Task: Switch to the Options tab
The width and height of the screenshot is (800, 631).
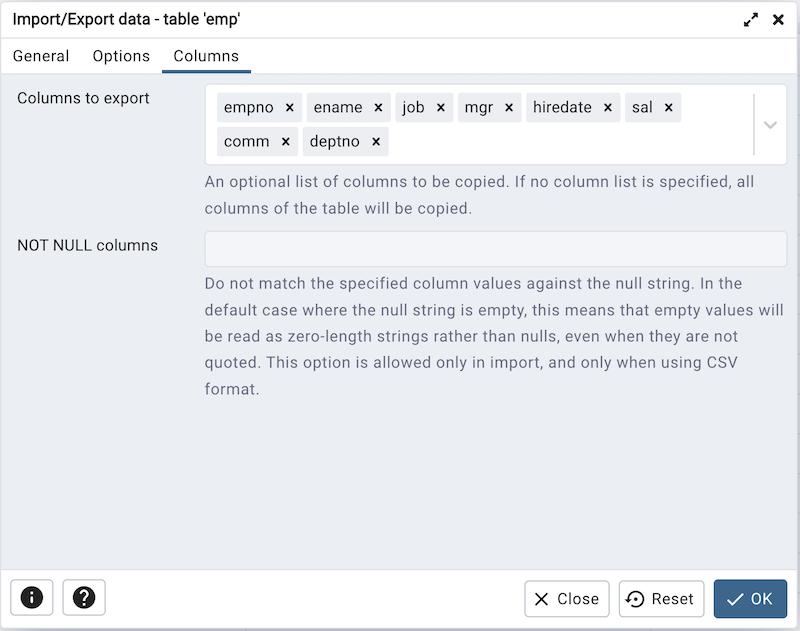Action: [121, 56]
